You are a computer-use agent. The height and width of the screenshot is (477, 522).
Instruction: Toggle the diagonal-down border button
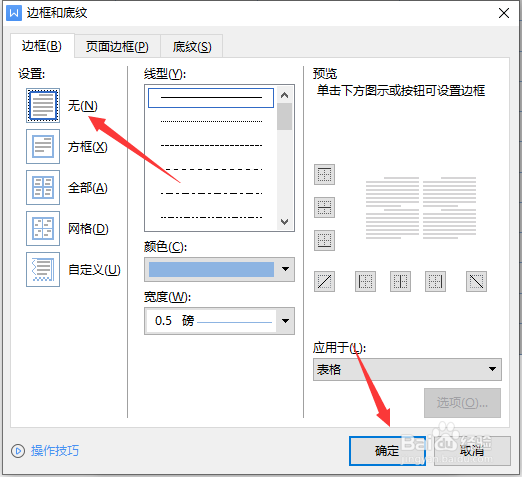[476, 282]
